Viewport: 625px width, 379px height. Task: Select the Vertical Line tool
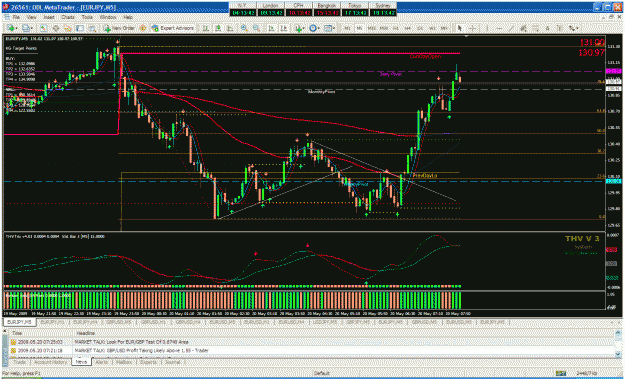487,28
